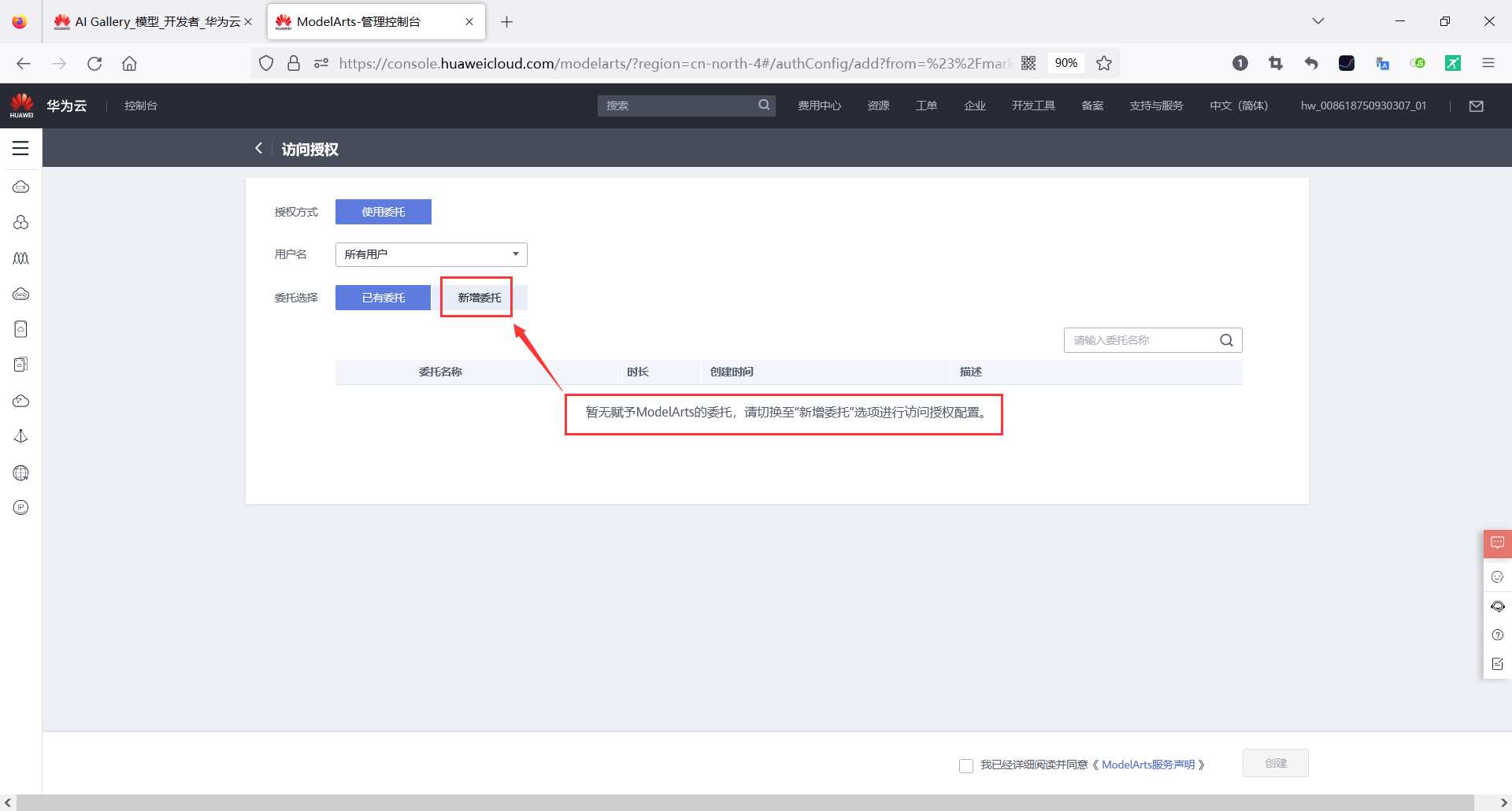1512x811 pixels.
Task: Click the 描述 column header
Action: click(970, 372)
